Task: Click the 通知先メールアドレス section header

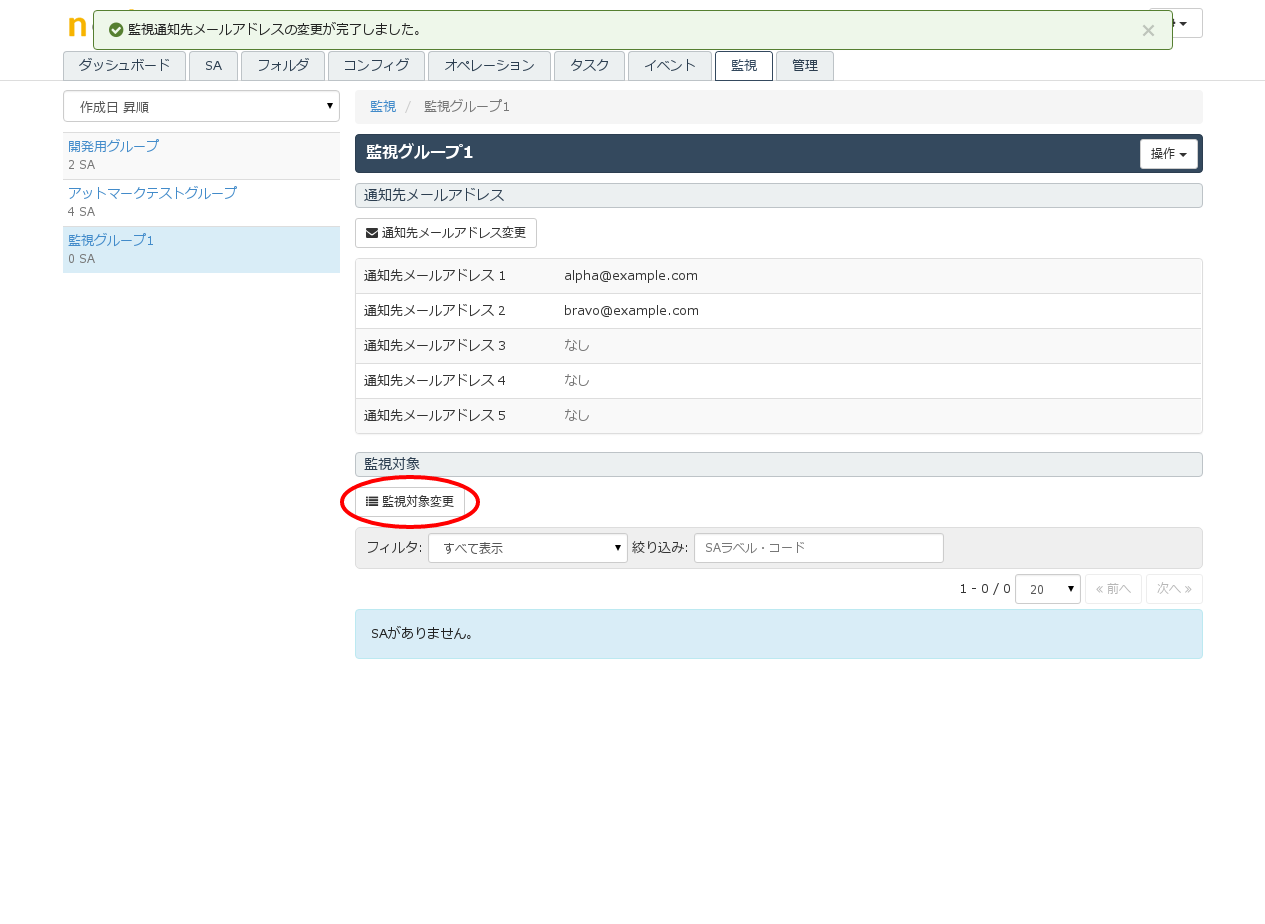Action: point(779,195)
